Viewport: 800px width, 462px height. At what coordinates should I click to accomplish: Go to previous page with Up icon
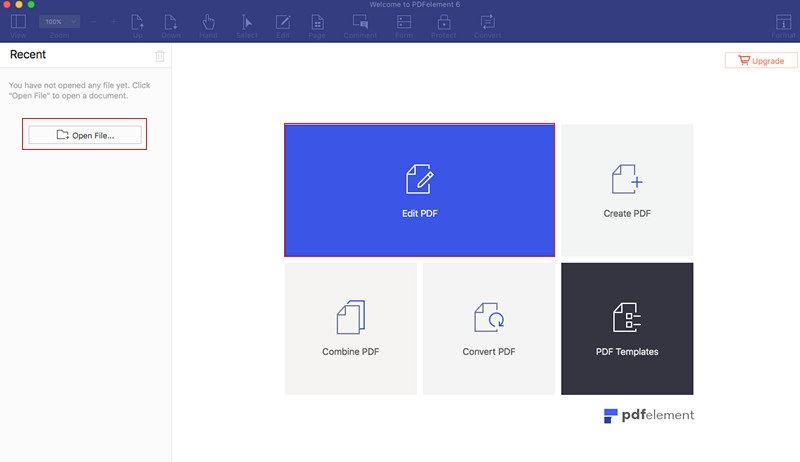pos(137,22)
